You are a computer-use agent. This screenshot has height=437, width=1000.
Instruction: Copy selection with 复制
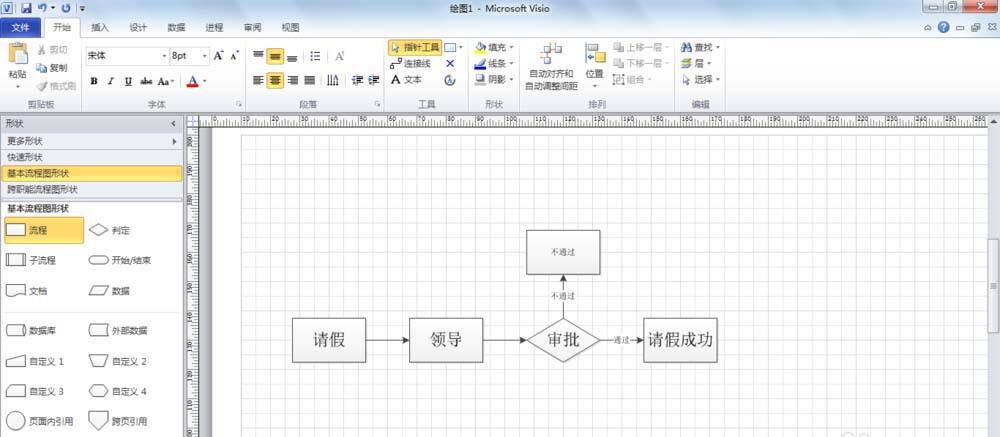pyautogui.click(x=52, y=68)
